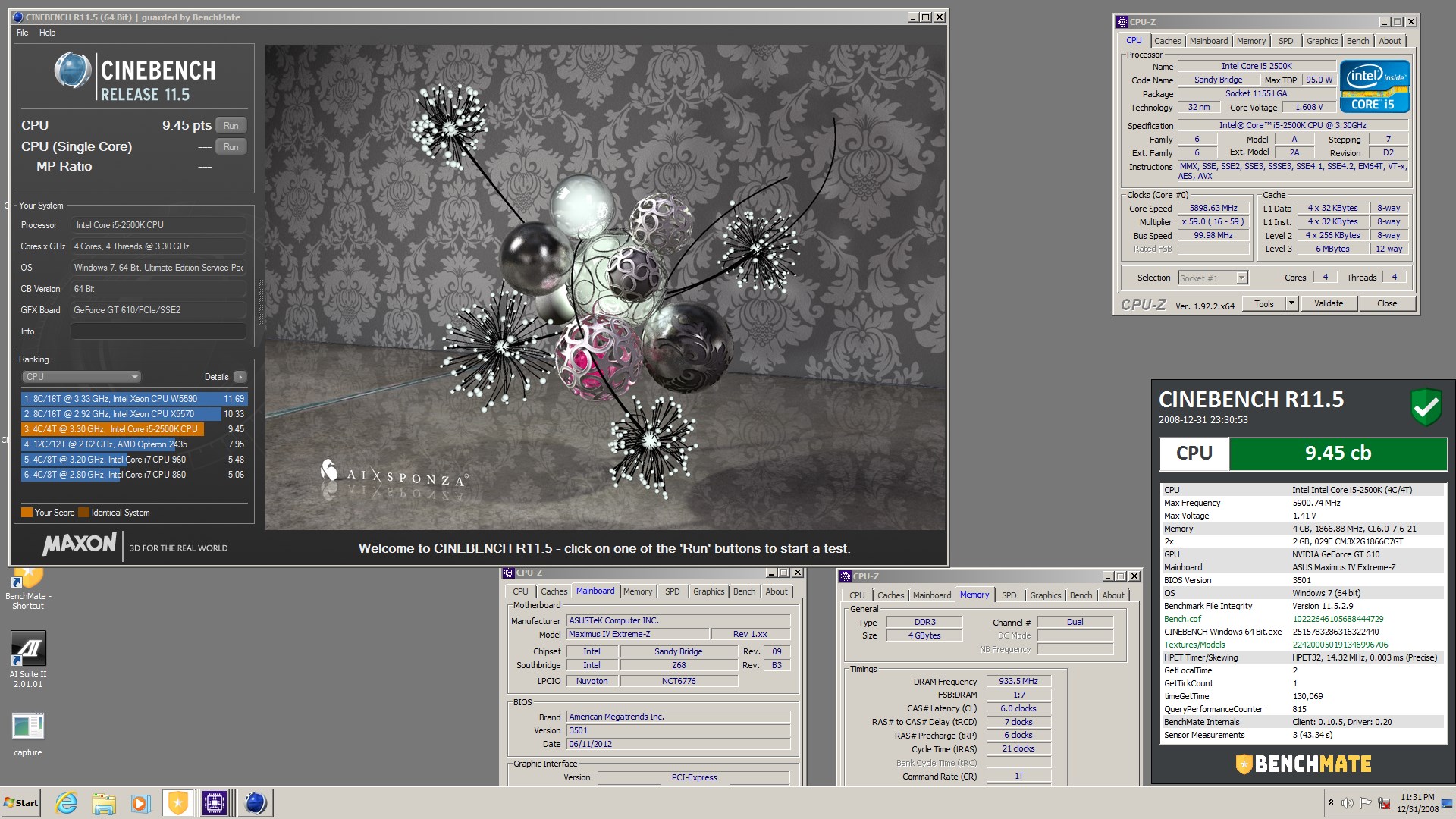The width and height of the screenshot is (1456, 819).
Task: Select the Core i7 CPU 860 ranking row
Action: click(x=134, y=475)
